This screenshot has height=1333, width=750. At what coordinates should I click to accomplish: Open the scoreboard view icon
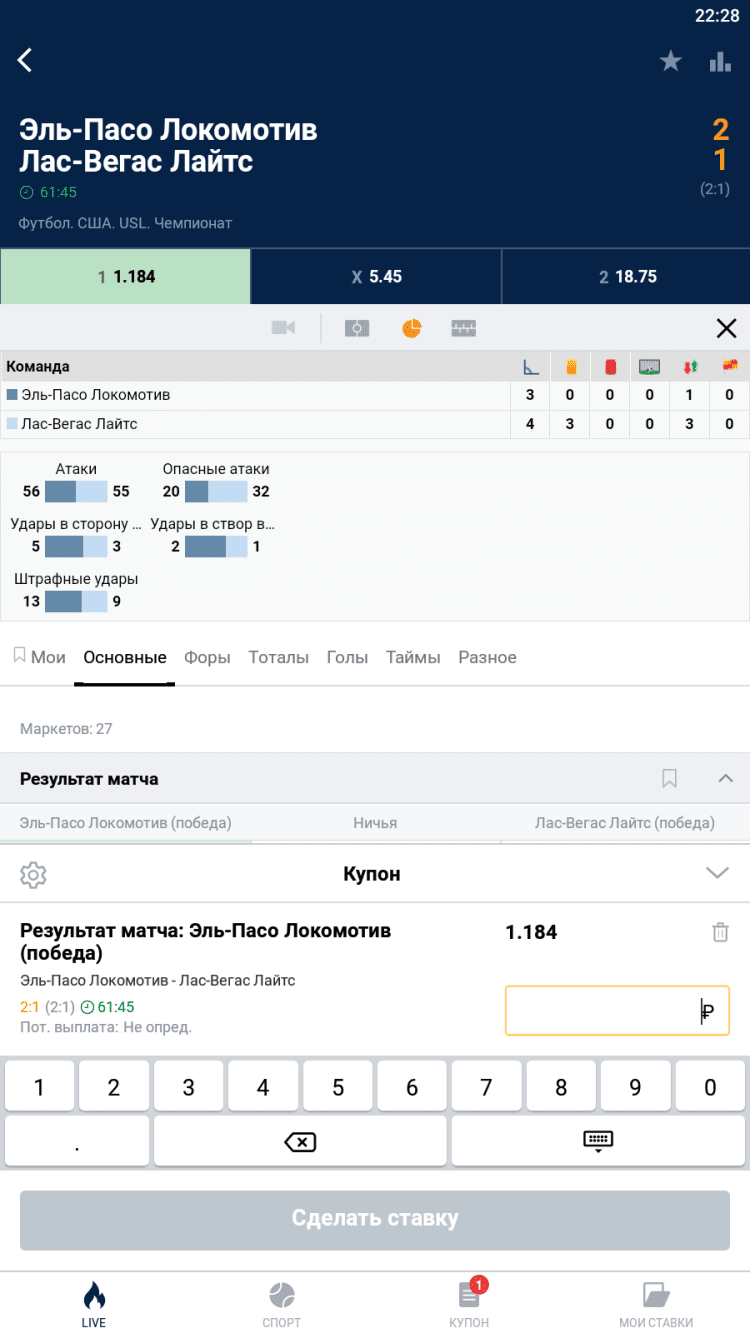[464, 328]
